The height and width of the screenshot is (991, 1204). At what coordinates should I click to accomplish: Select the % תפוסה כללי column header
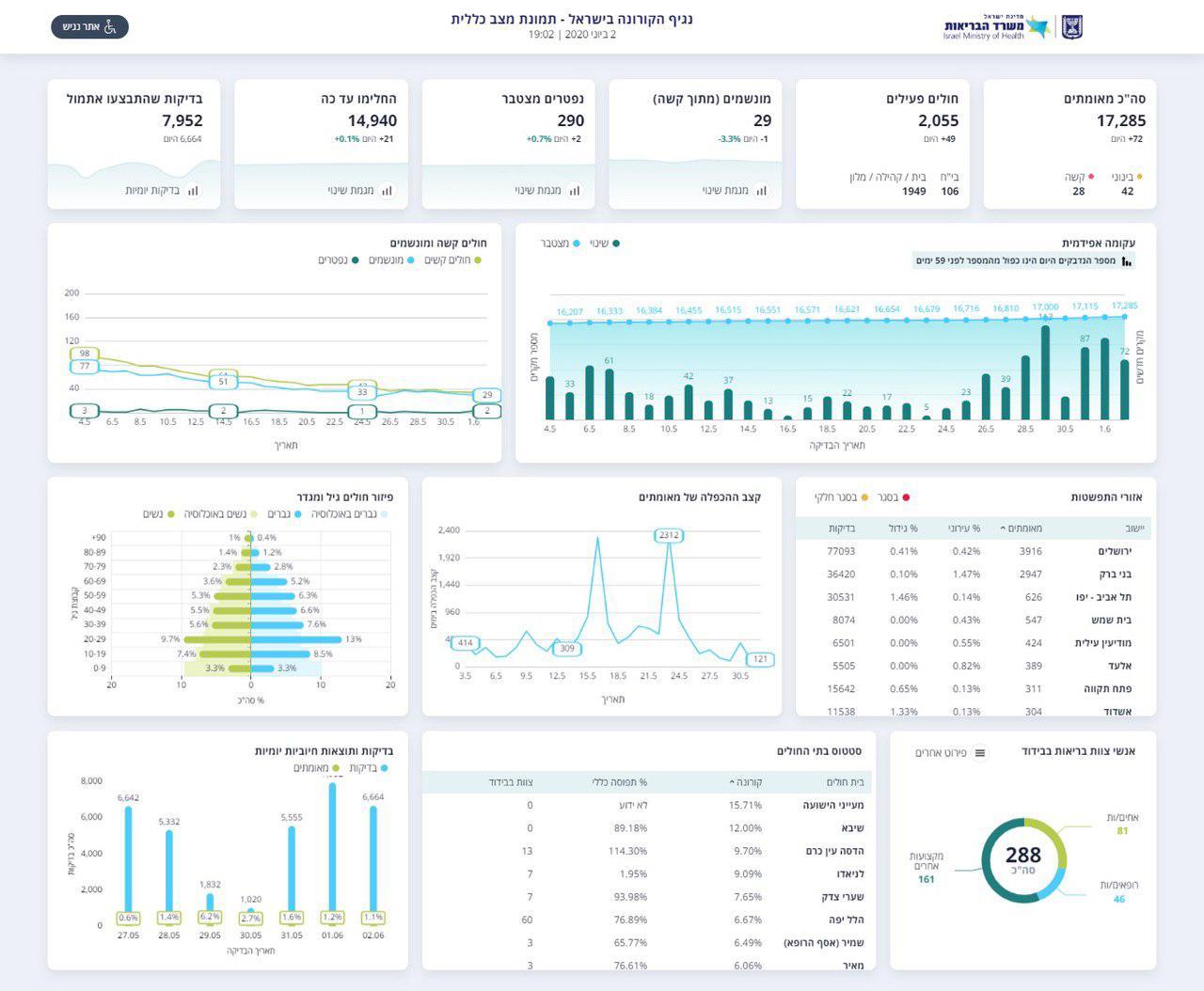click(x=619, y=782)
